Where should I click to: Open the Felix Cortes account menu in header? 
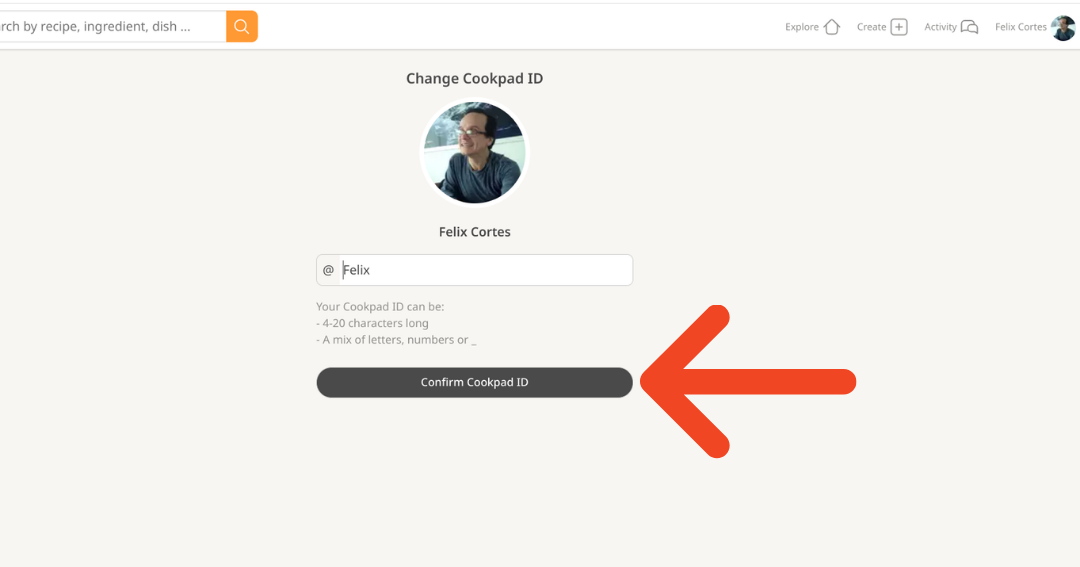click(1021, 27)
